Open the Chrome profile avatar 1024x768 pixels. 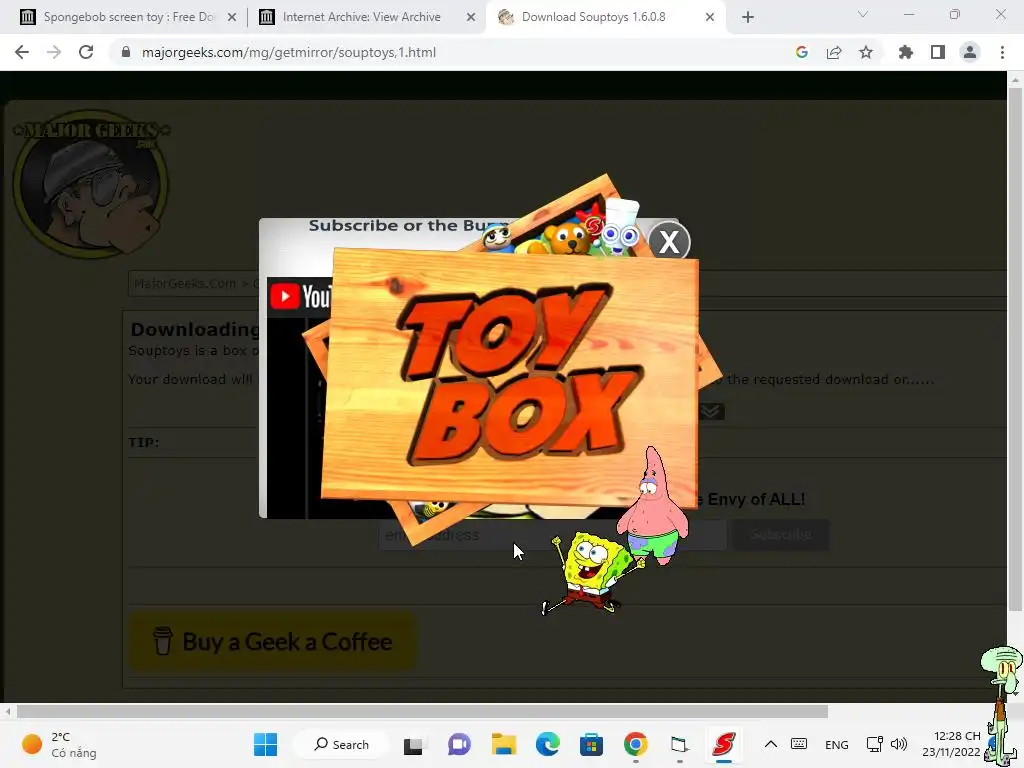(970, 52)
